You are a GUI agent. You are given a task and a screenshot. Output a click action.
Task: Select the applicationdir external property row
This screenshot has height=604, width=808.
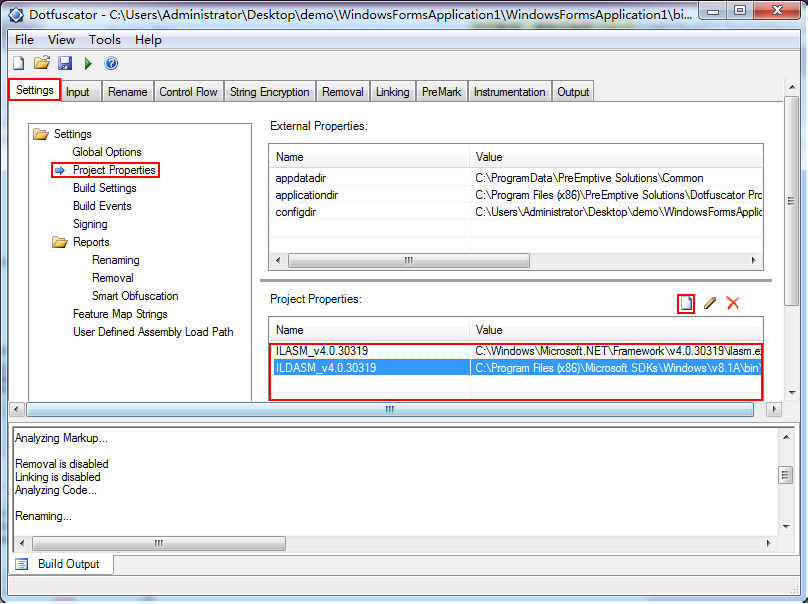(x=516, y=195)
